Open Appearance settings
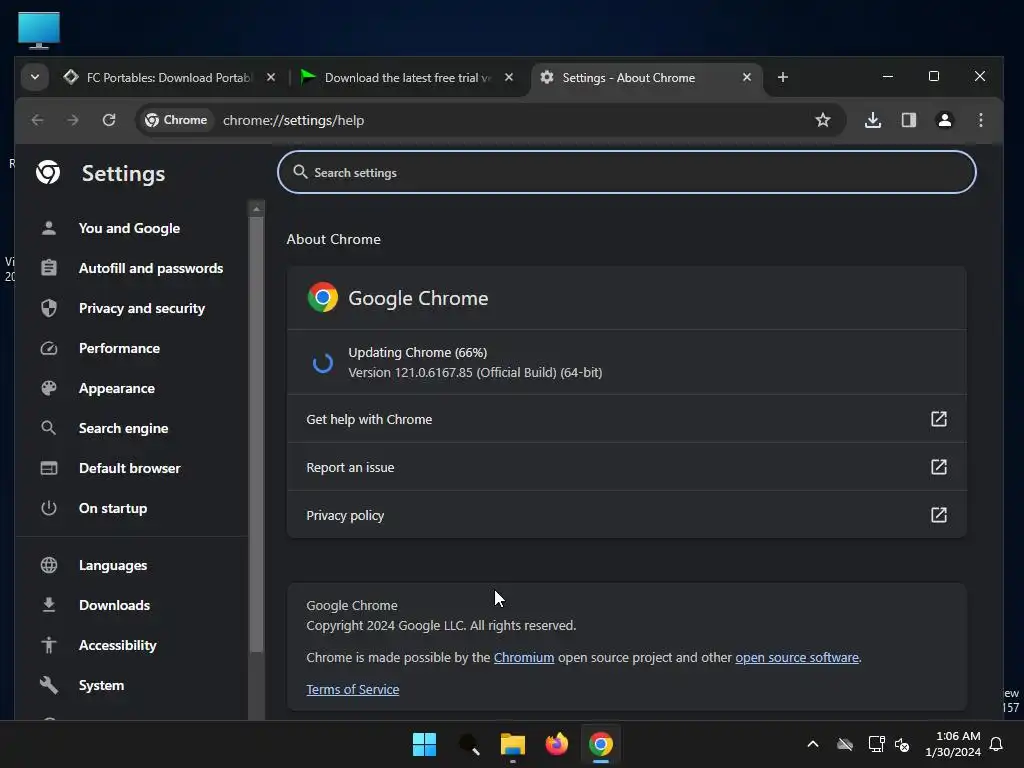The image size is (1024, 768). coord(116,388)
